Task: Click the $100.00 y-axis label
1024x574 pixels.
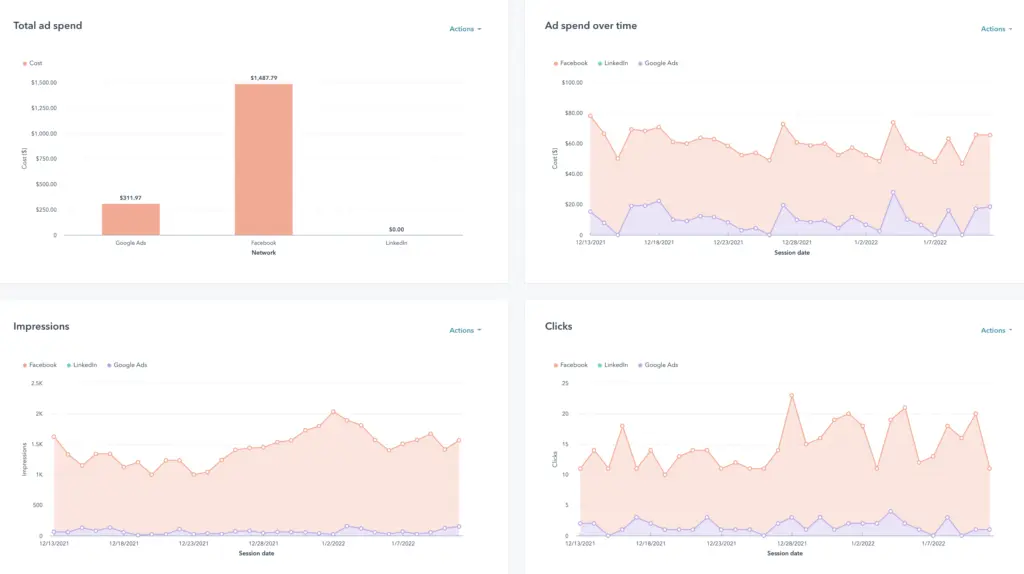Action: click(572, 83)
